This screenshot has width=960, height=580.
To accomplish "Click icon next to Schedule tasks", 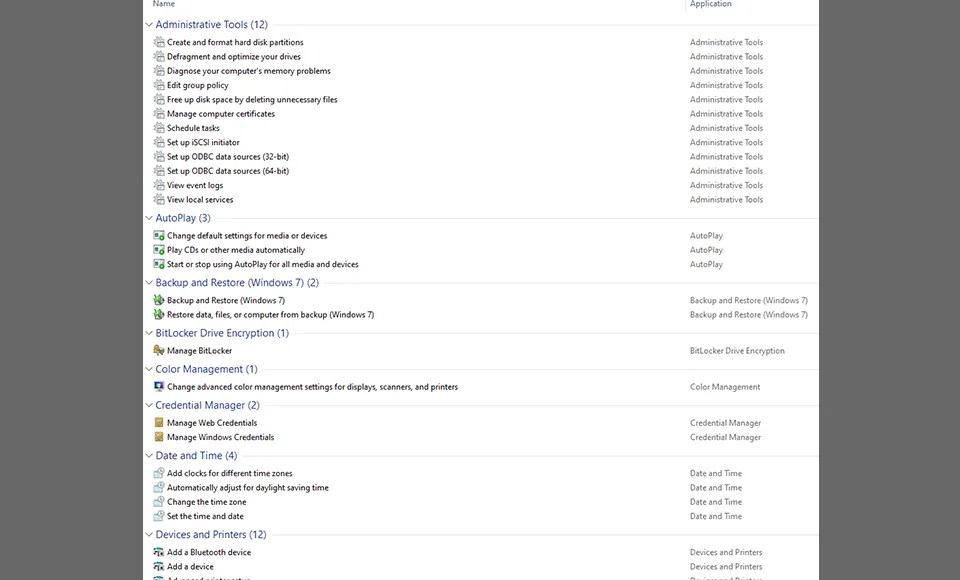I will coord(159,128).
